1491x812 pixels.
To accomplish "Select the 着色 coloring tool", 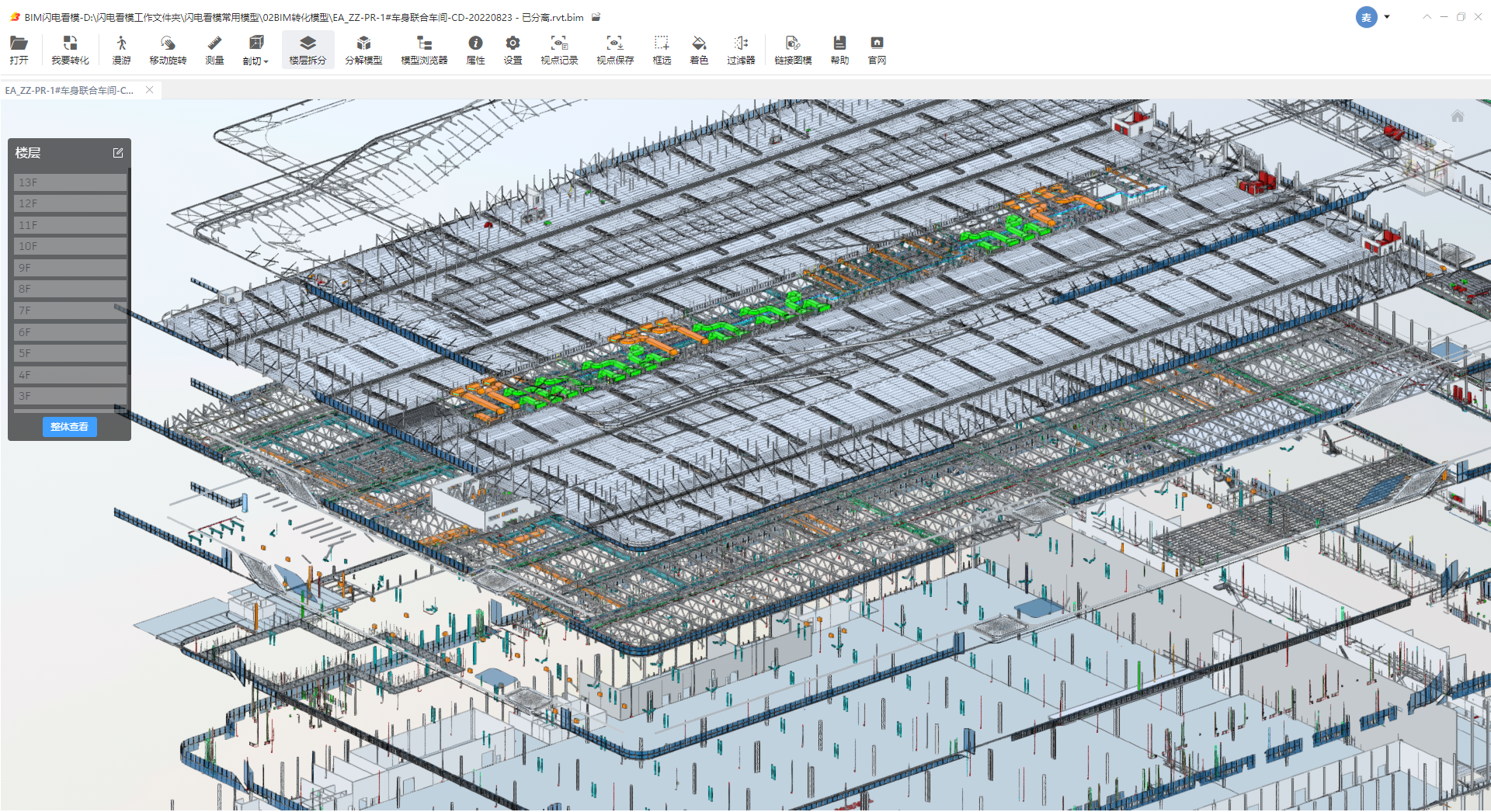I will (699, 50).
